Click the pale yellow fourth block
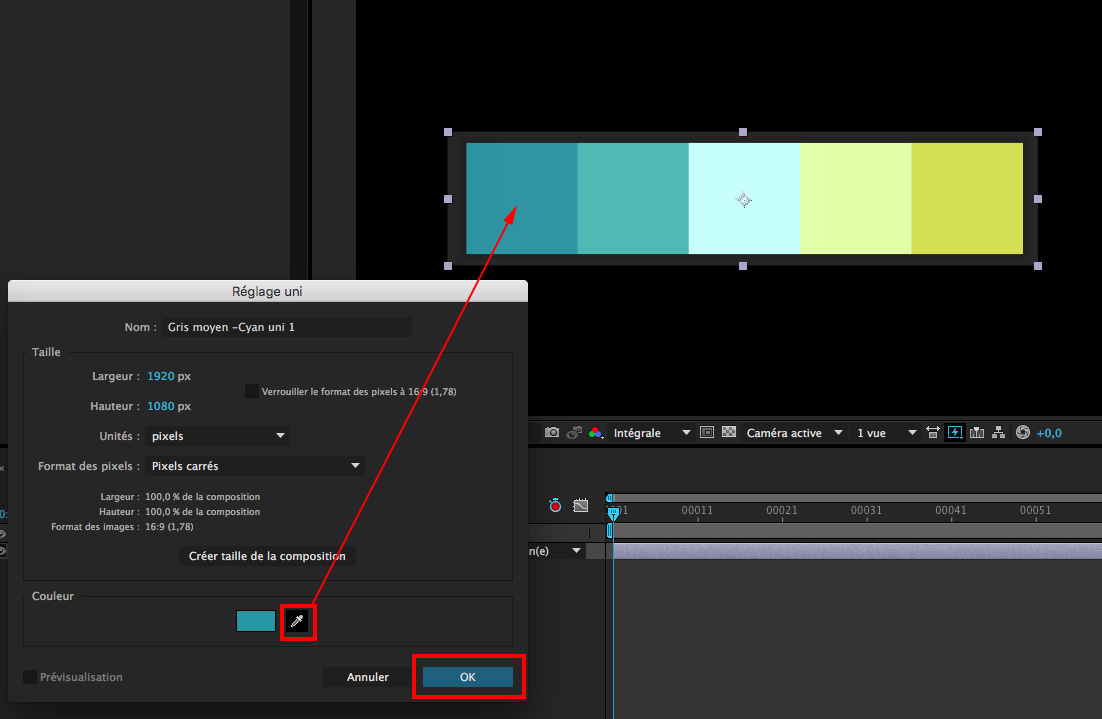1102x719 pixels. (856, 198)
